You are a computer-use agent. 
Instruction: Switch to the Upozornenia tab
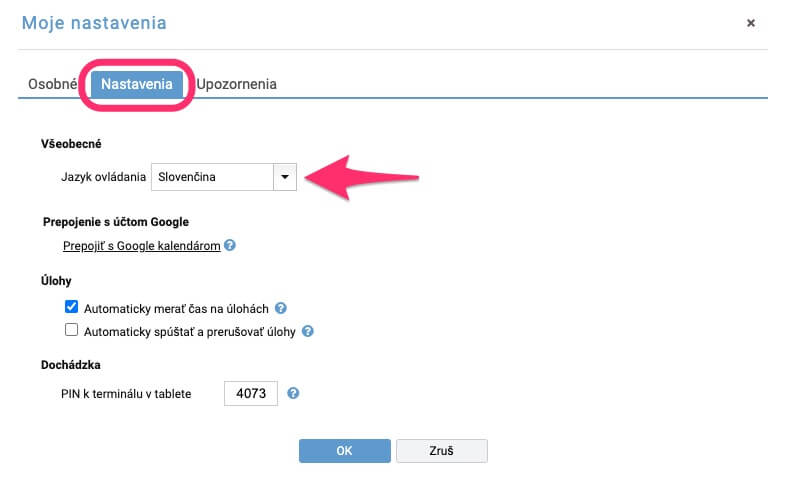click(x=236, y=84)
